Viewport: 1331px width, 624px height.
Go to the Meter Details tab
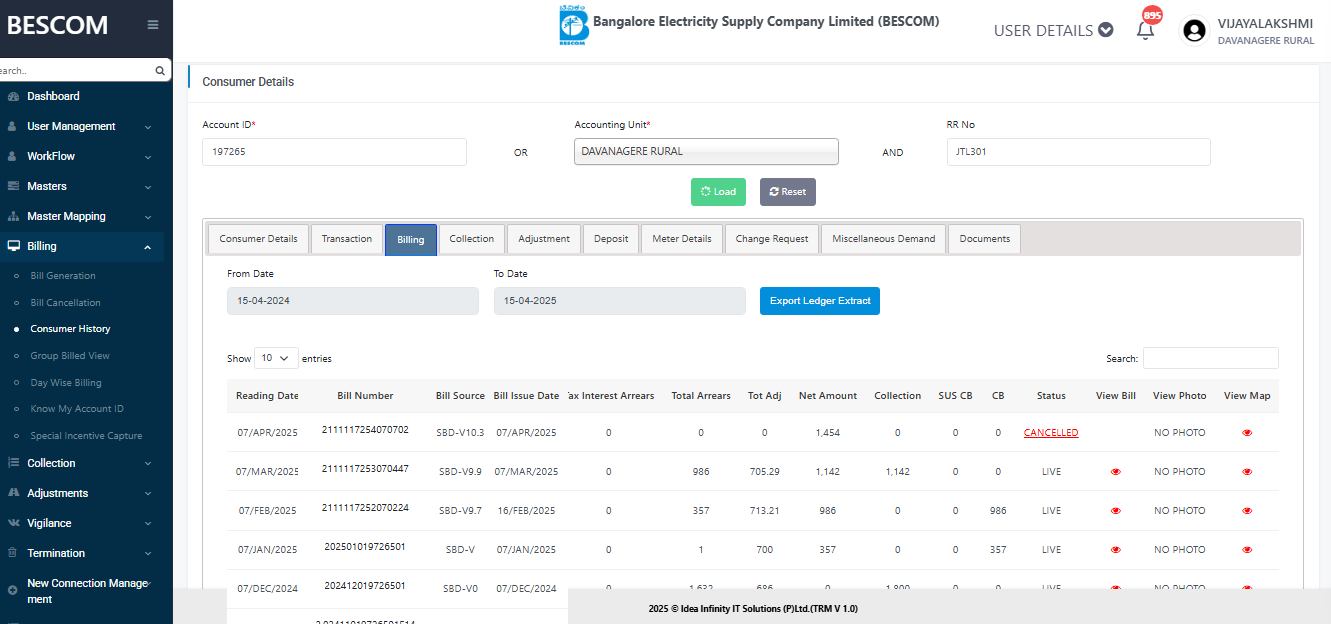click(x=682, y=239)
